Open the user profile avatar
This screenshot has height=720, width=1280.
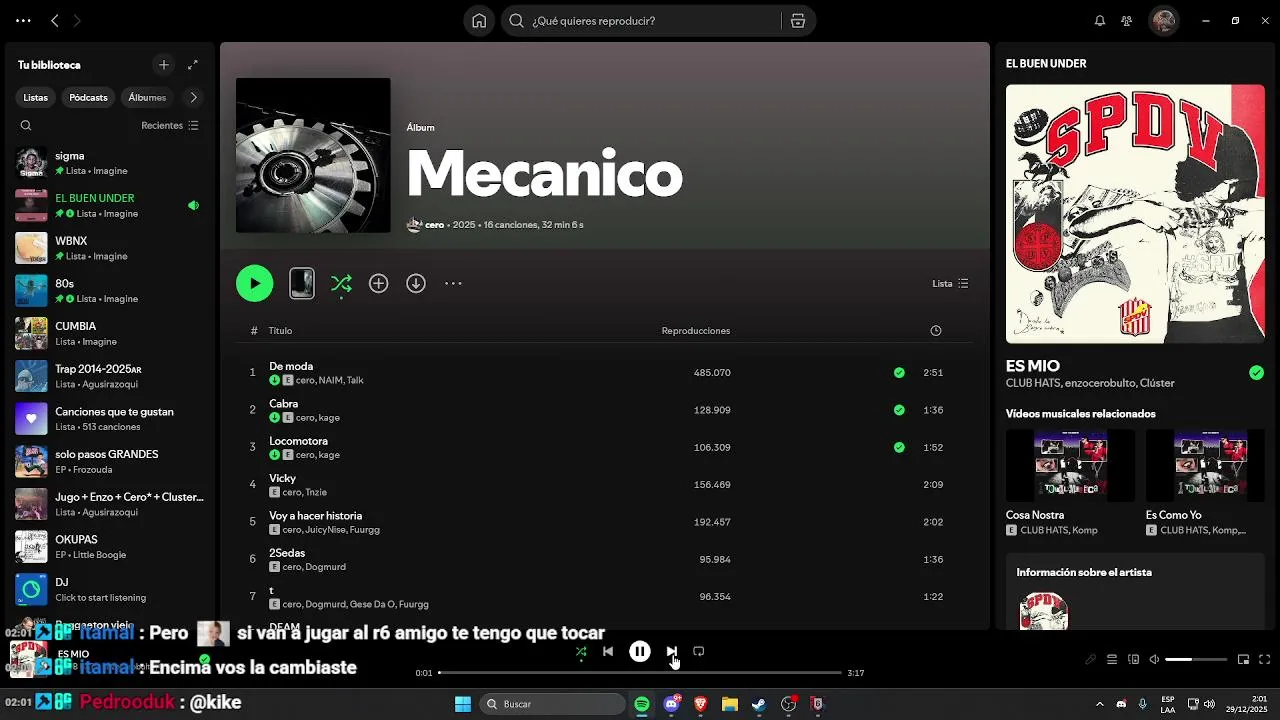click(x=1163, y=21)
